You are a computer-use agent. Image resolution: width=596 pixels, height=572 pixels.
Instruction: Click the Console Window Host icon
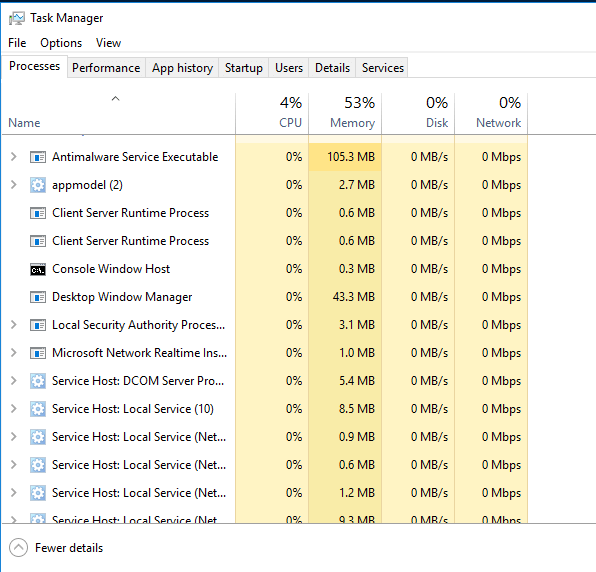[38, 269]
